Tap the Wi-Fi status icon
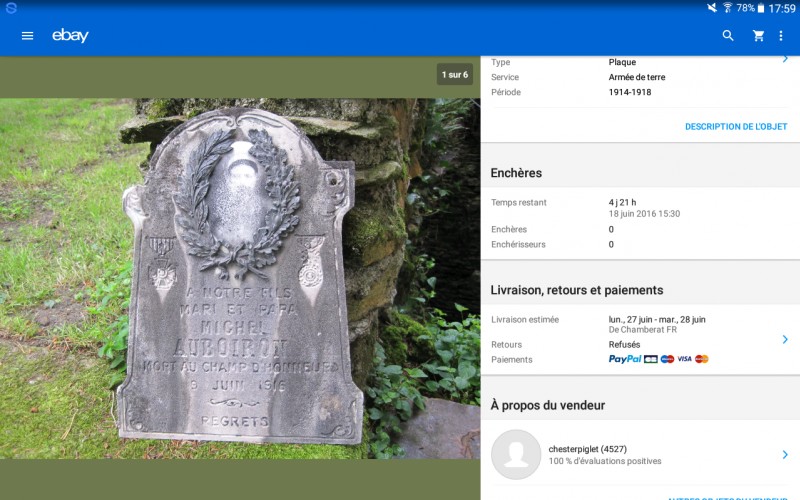800x500 pixels. (728, 8)
